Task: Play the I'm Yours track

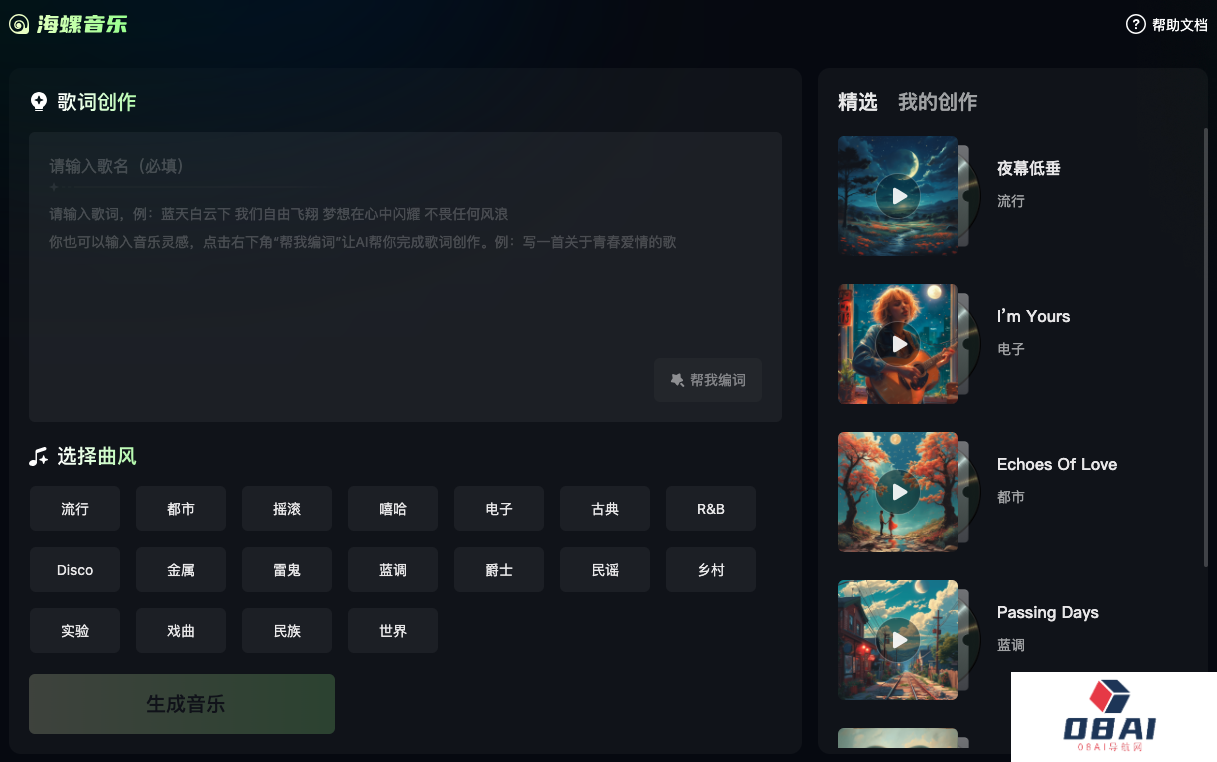Action: pos(898,344)
